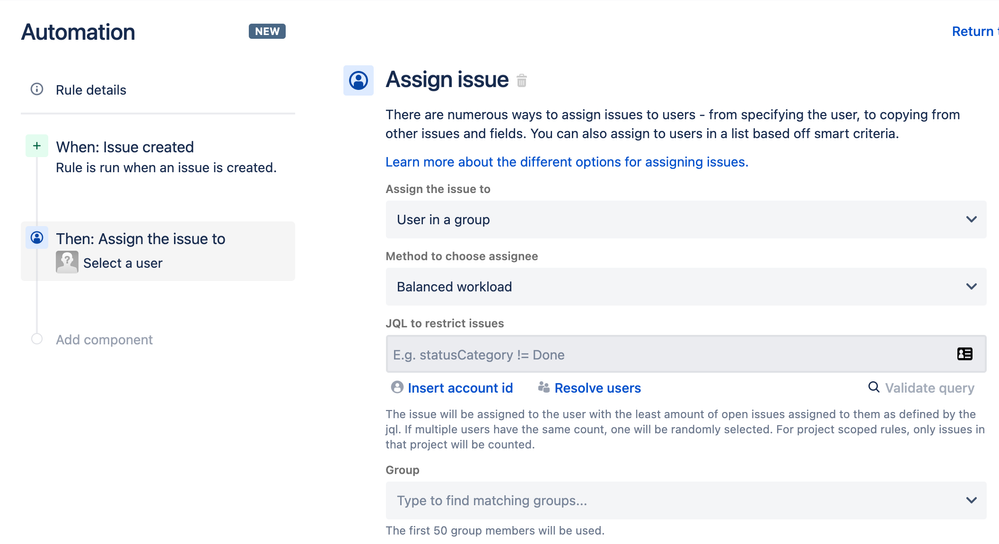Screen dimensions: 999x544
Task: Click the blue assign action icon in rule timeline
Action: (x=37, y=238)
